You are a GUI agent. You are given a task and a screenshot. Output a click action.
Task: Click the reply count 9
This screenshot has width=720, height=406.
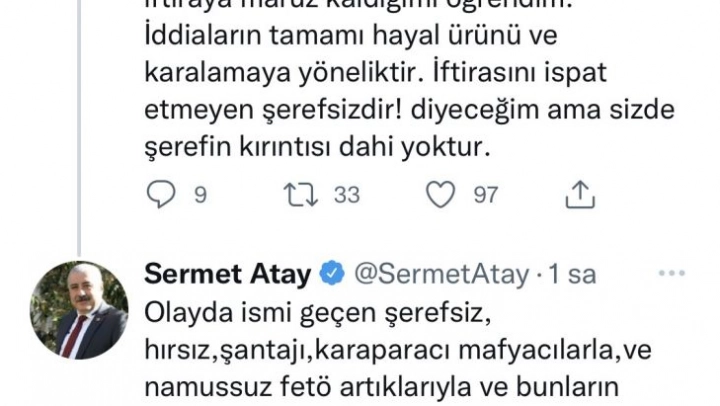click(x=200, y=195)
